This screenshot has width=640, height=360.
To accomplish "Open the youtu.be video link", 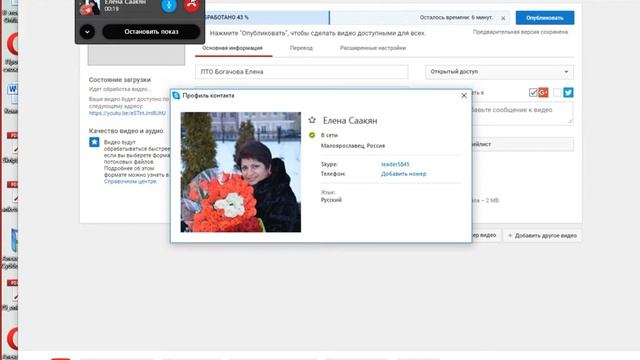I will [x=127, y=113].
